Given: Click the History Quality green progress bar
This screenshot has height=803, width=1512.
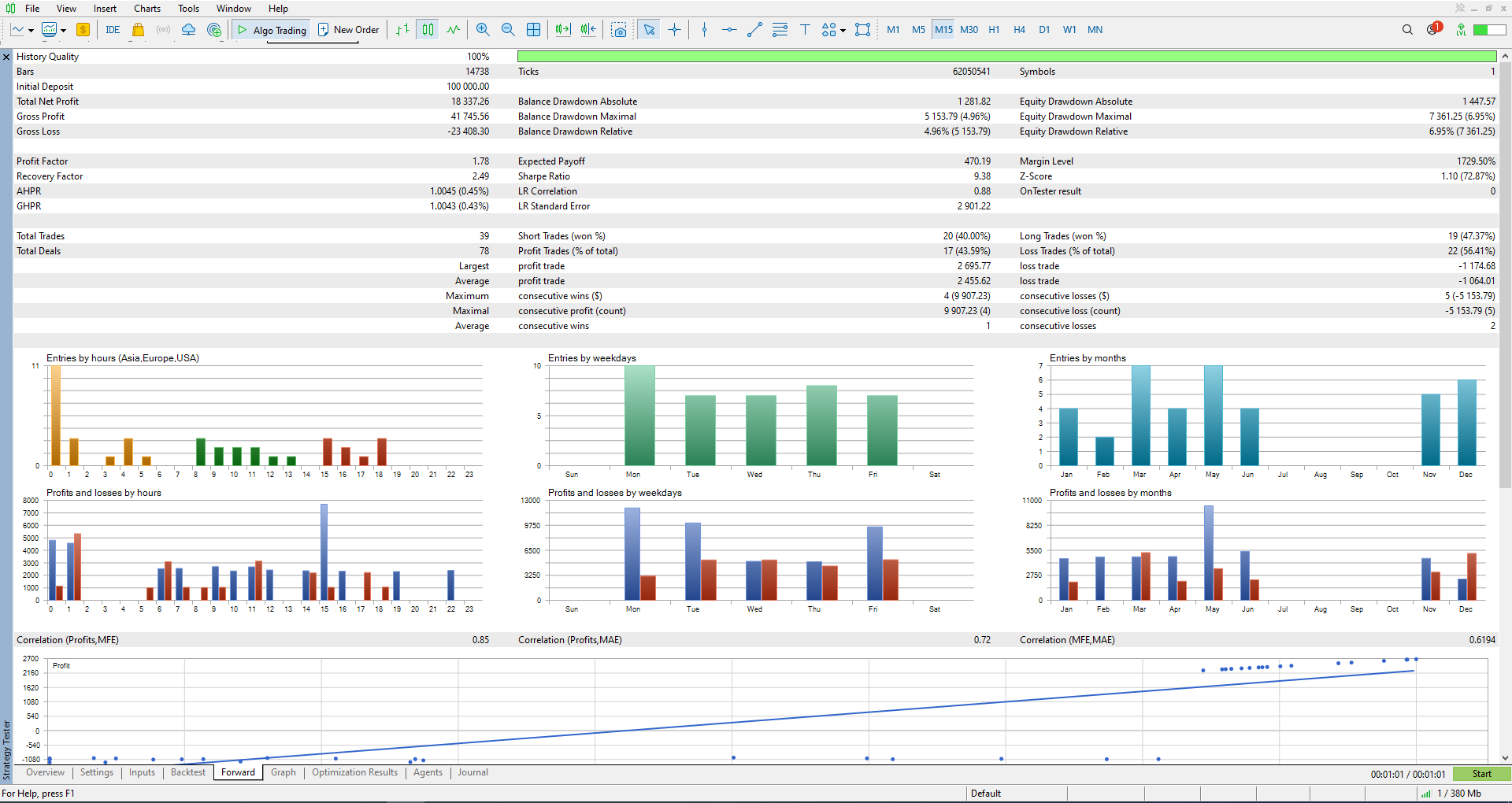Looking at the screenshot, I should click(1006, 57).
